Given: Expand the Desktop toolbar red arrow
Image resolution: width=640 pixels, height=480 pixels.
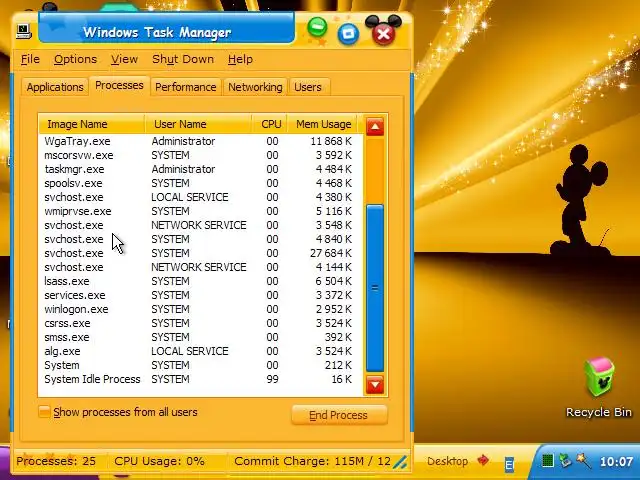Looking at the screenshot, I should pos(483,460).
